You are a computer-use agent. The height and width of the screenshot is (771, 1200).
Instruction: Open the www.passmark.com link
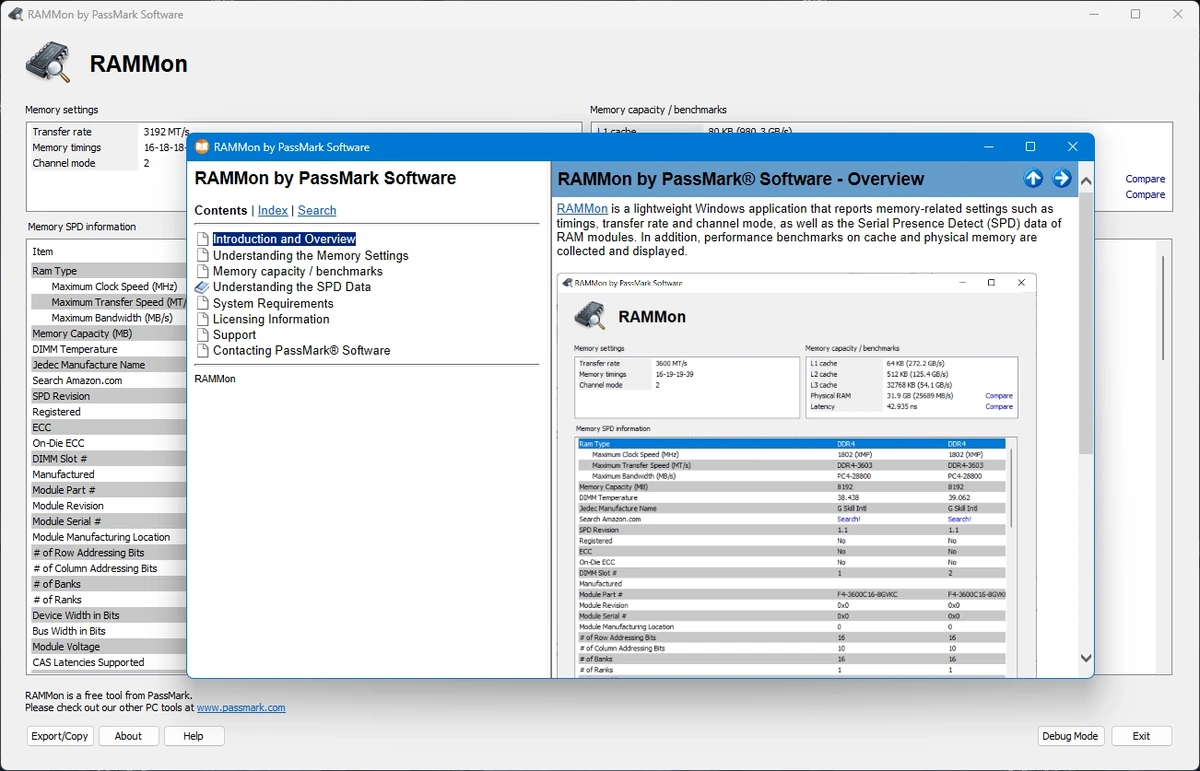(241, 708)
